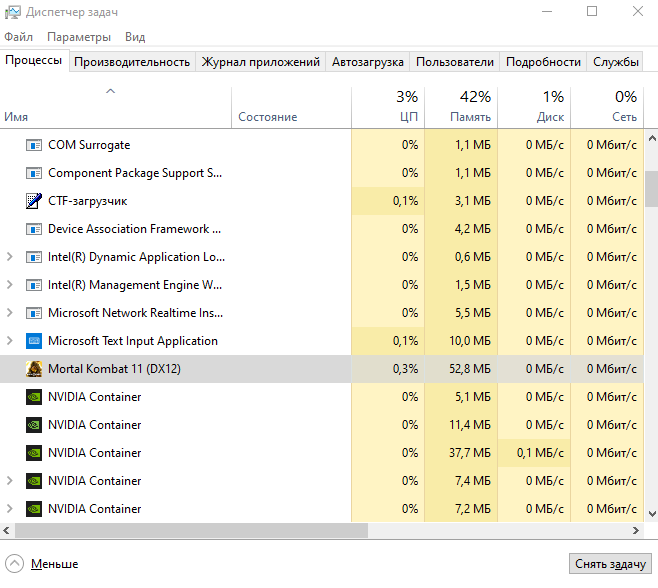The image size is (658, 588).
Task: Click the Microsoft Network Realtime icon
Action: click(x=34, y=313)
